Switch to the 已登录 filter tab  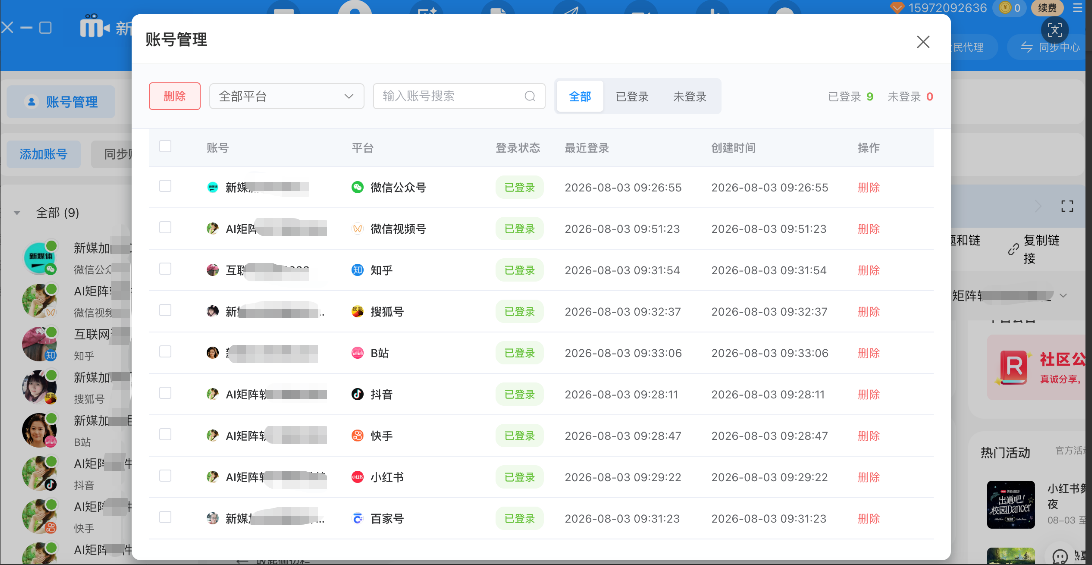(632, 96)
